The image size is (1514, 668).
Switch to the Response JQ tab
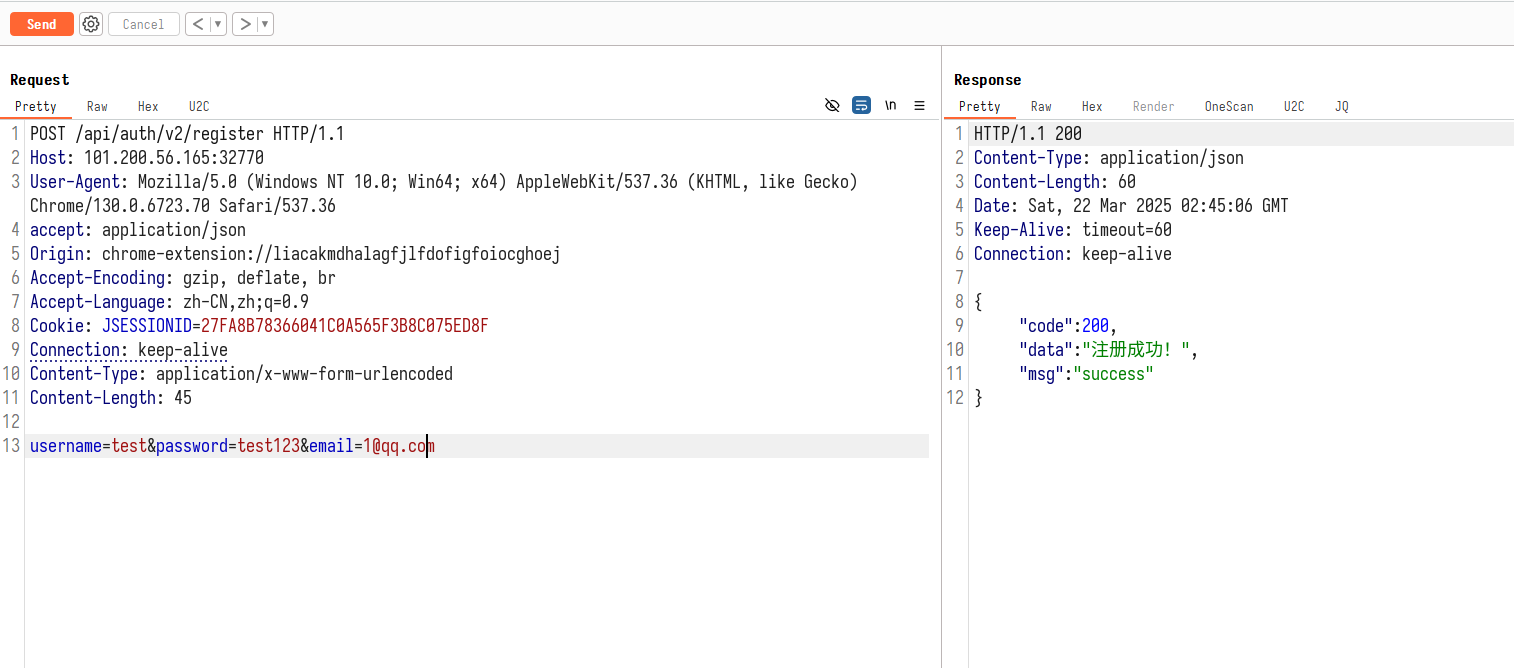coord(1341,107)
